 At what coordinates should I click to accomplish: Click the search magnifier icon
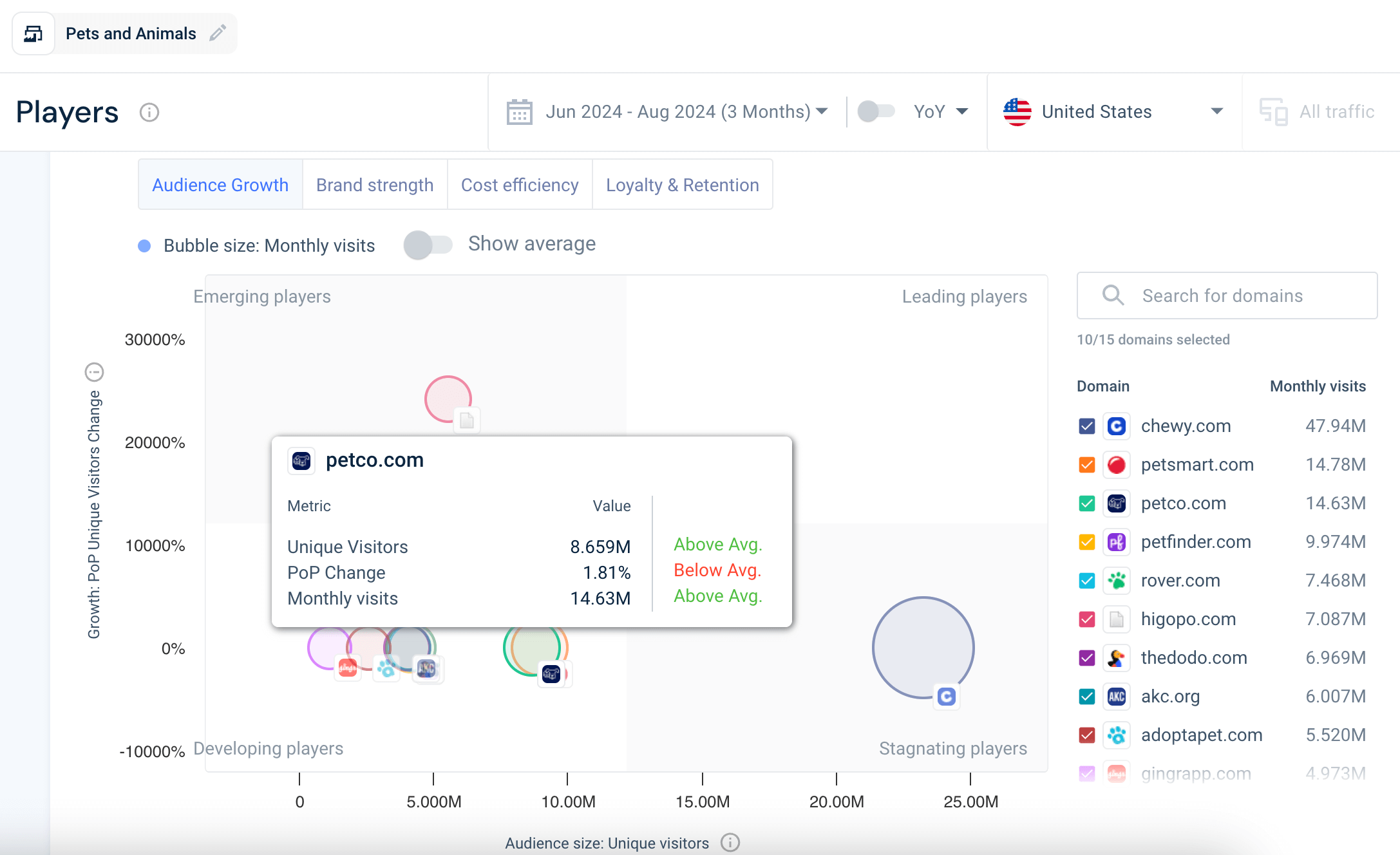point(1113,296)
